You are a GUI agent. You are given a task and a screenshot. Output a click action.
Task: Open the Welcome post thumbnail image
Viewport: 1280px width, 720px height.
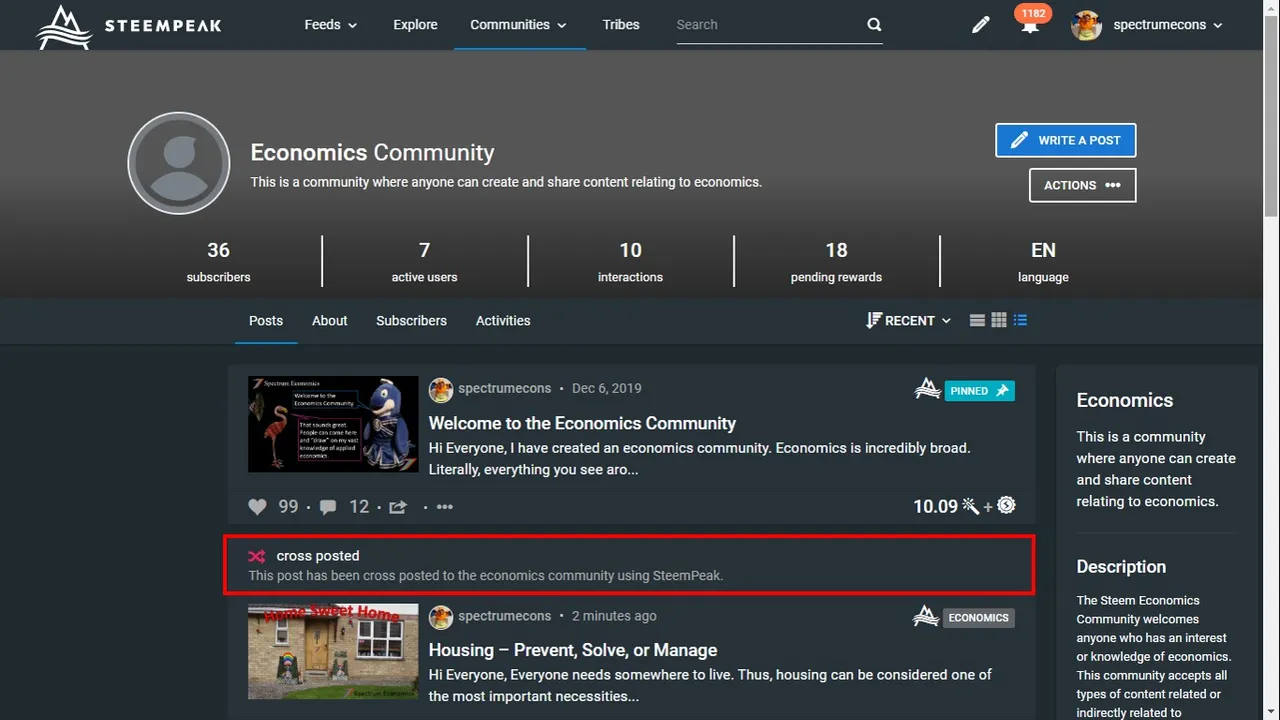[x=333, y=424]
